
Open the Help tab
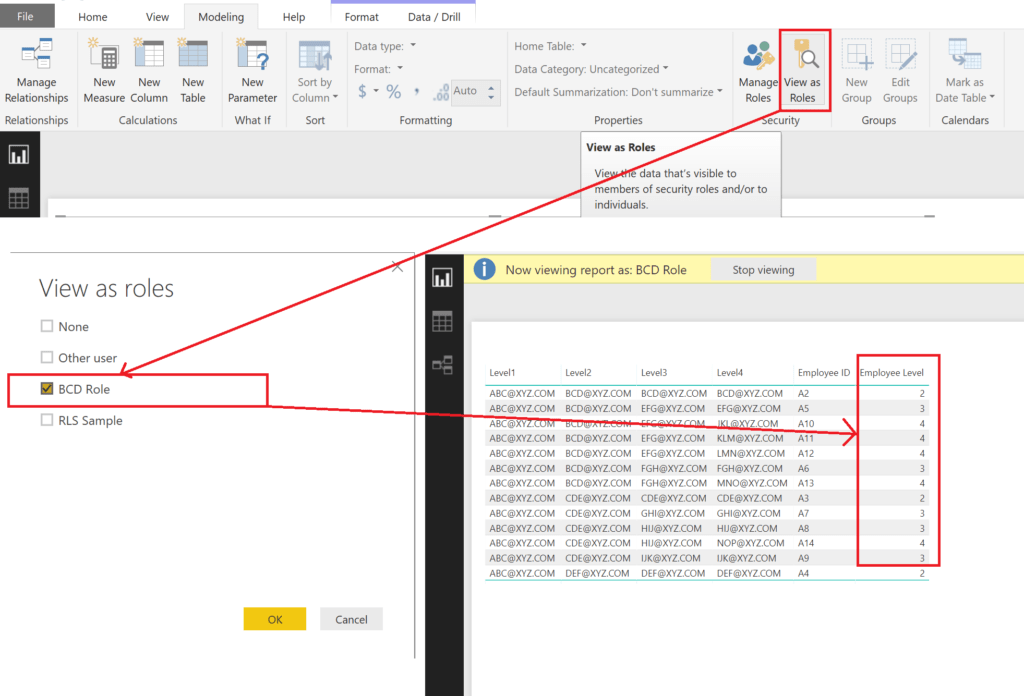point(294,16)
